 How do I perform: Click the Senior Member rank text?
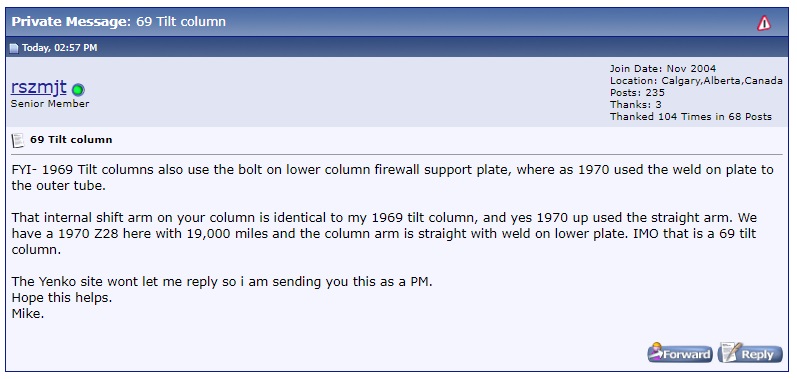[x=50, y=104]
